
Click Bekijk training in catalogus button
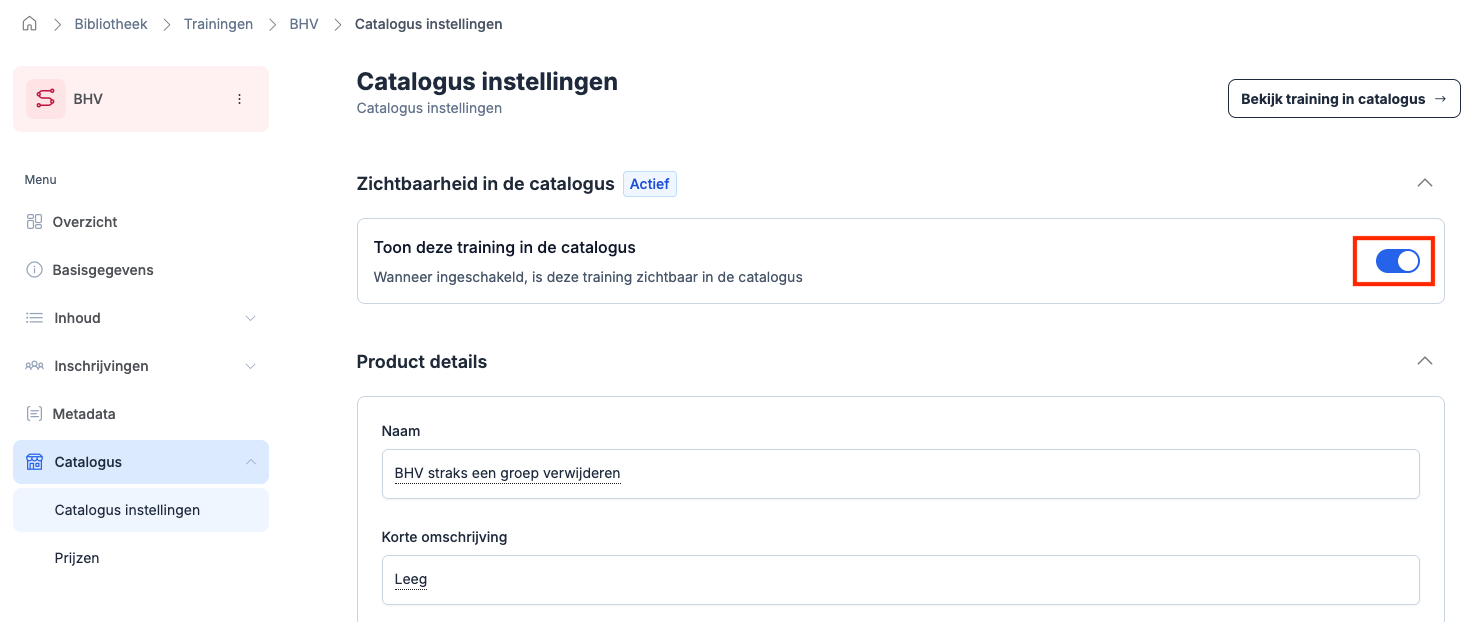tap(1343, 99)
